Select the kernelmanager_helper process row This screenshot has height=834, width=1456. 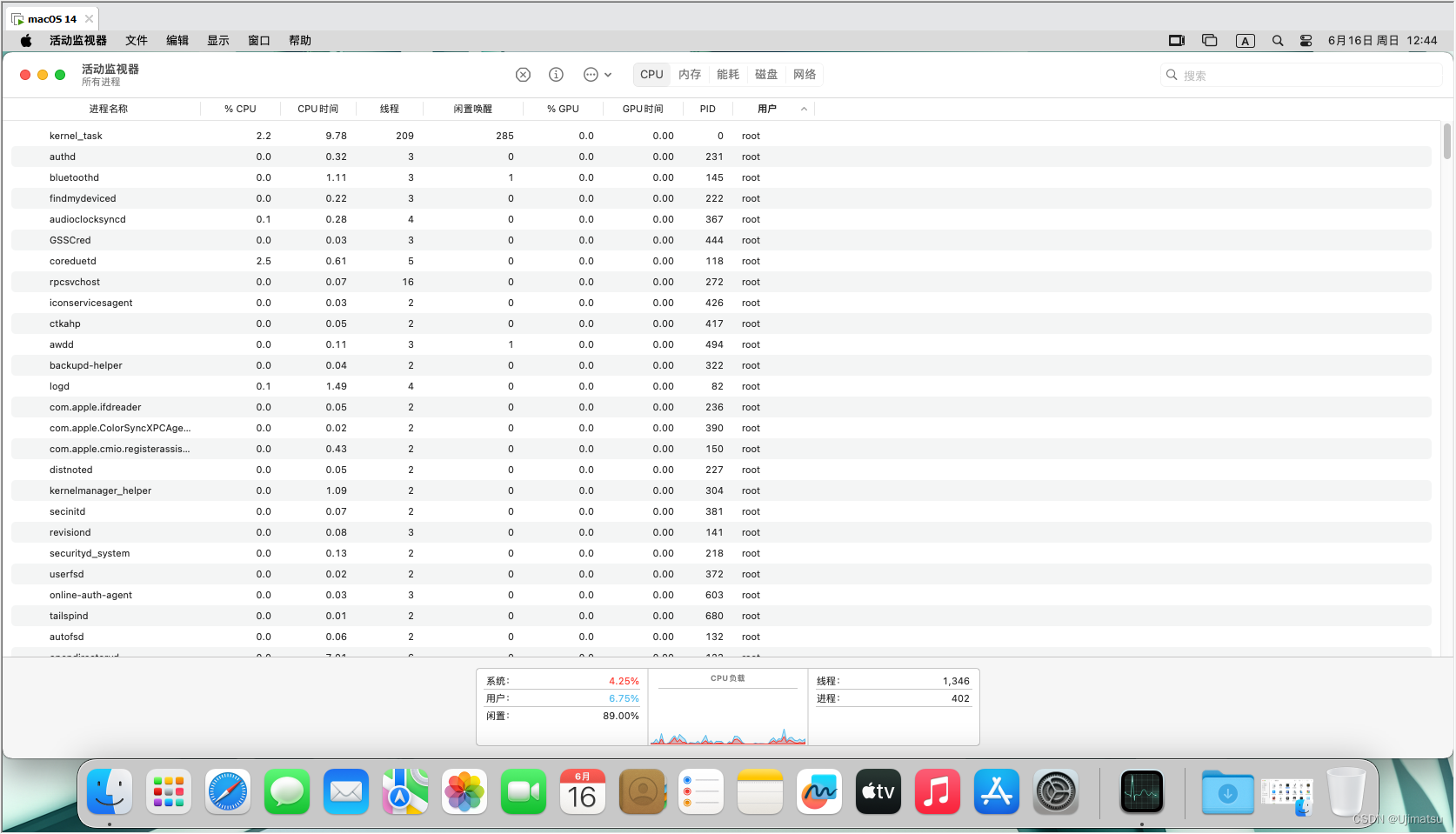721,490
